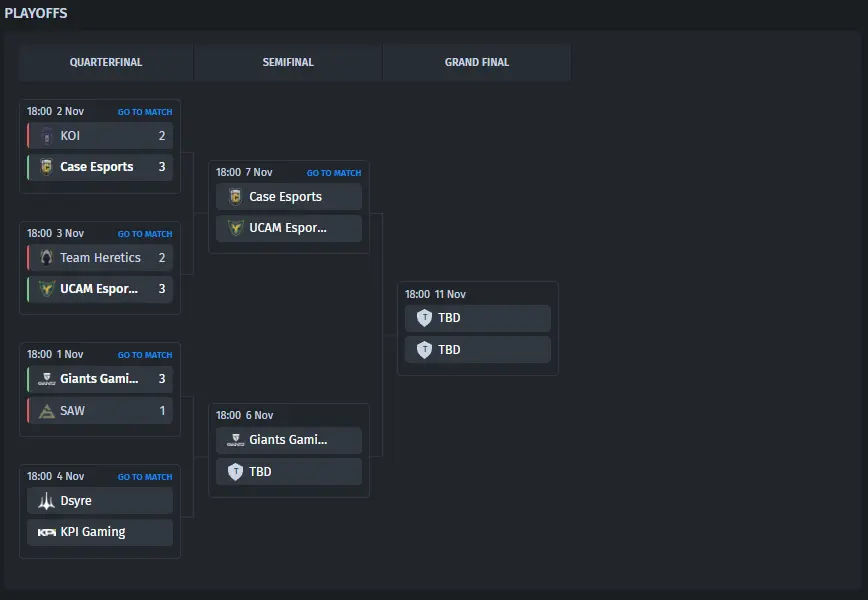The width and height of the screenshot is (868, 600).
Task: Click Case Esports name in the quarterfinal
Action: pyautogui.click(x=97, y=167)
